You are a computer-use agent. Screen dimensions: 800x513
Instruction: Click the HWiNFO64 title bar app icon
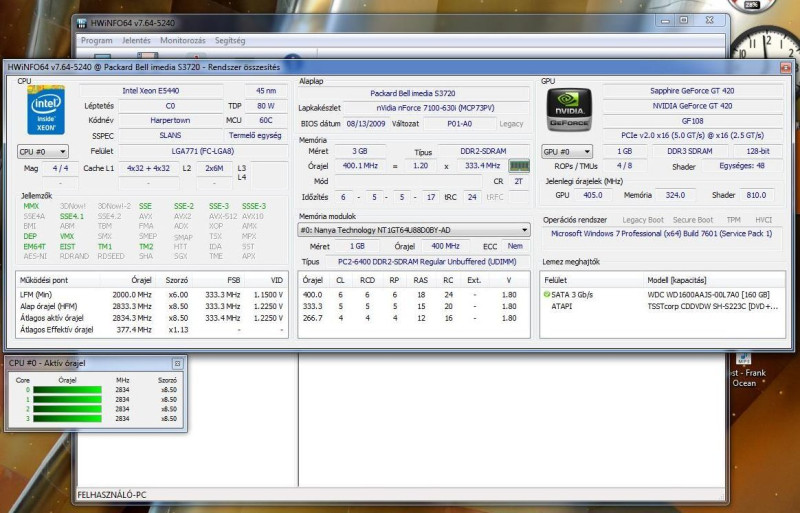pyautogui.click(x=82, y=23)
